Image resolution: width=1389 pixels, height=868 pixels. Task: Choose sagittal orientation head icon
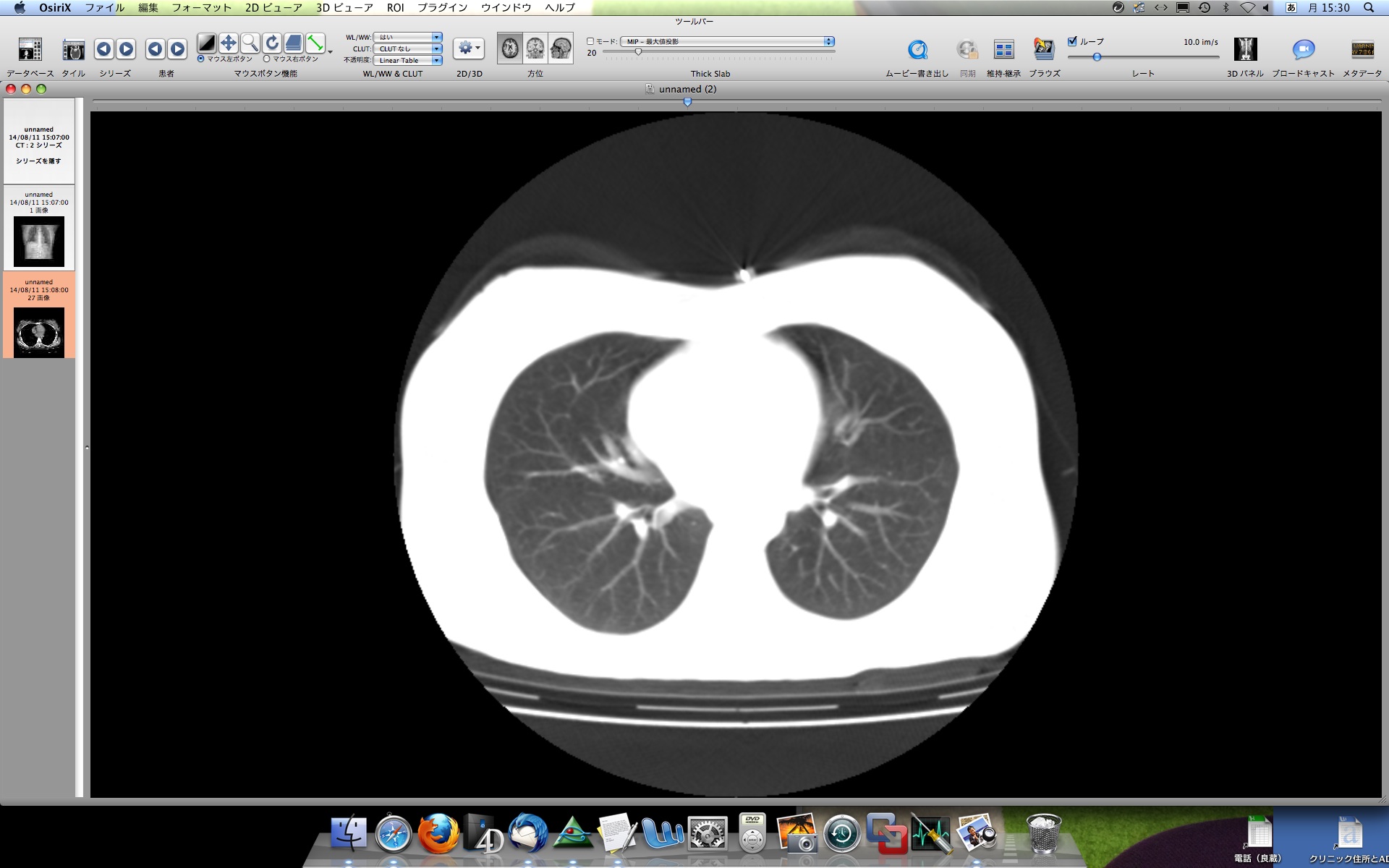(561, 48)
